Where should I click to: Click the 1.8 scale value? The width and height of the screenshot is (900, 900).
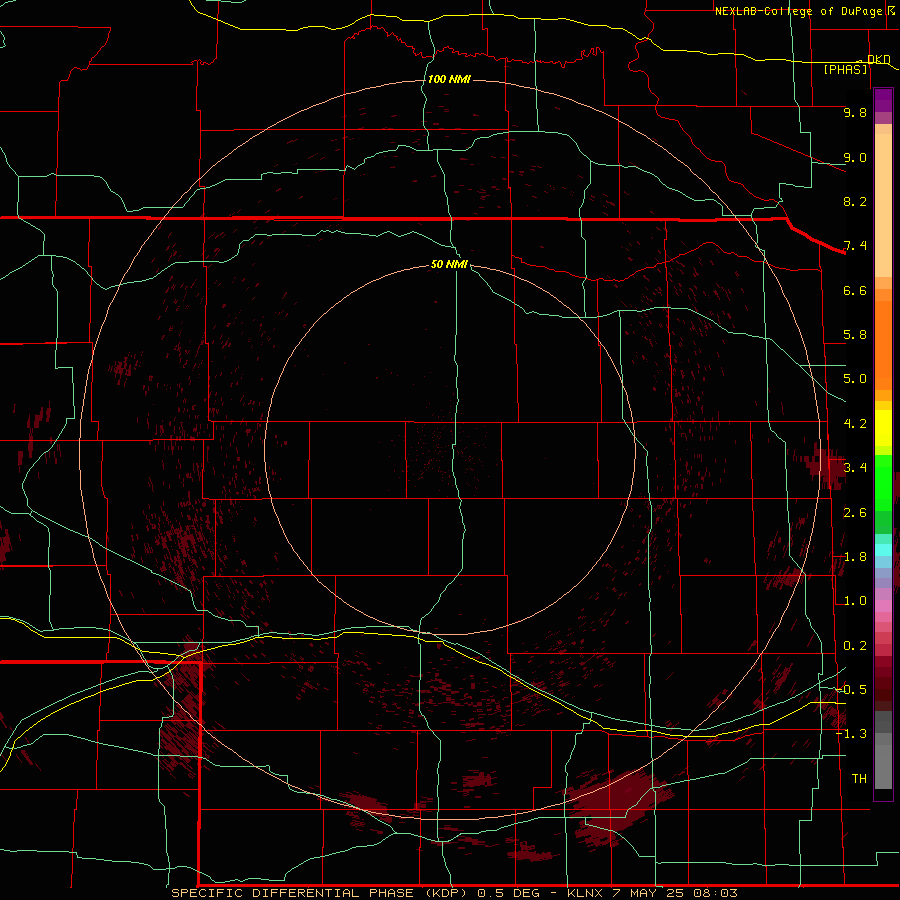tap(855, 557)
